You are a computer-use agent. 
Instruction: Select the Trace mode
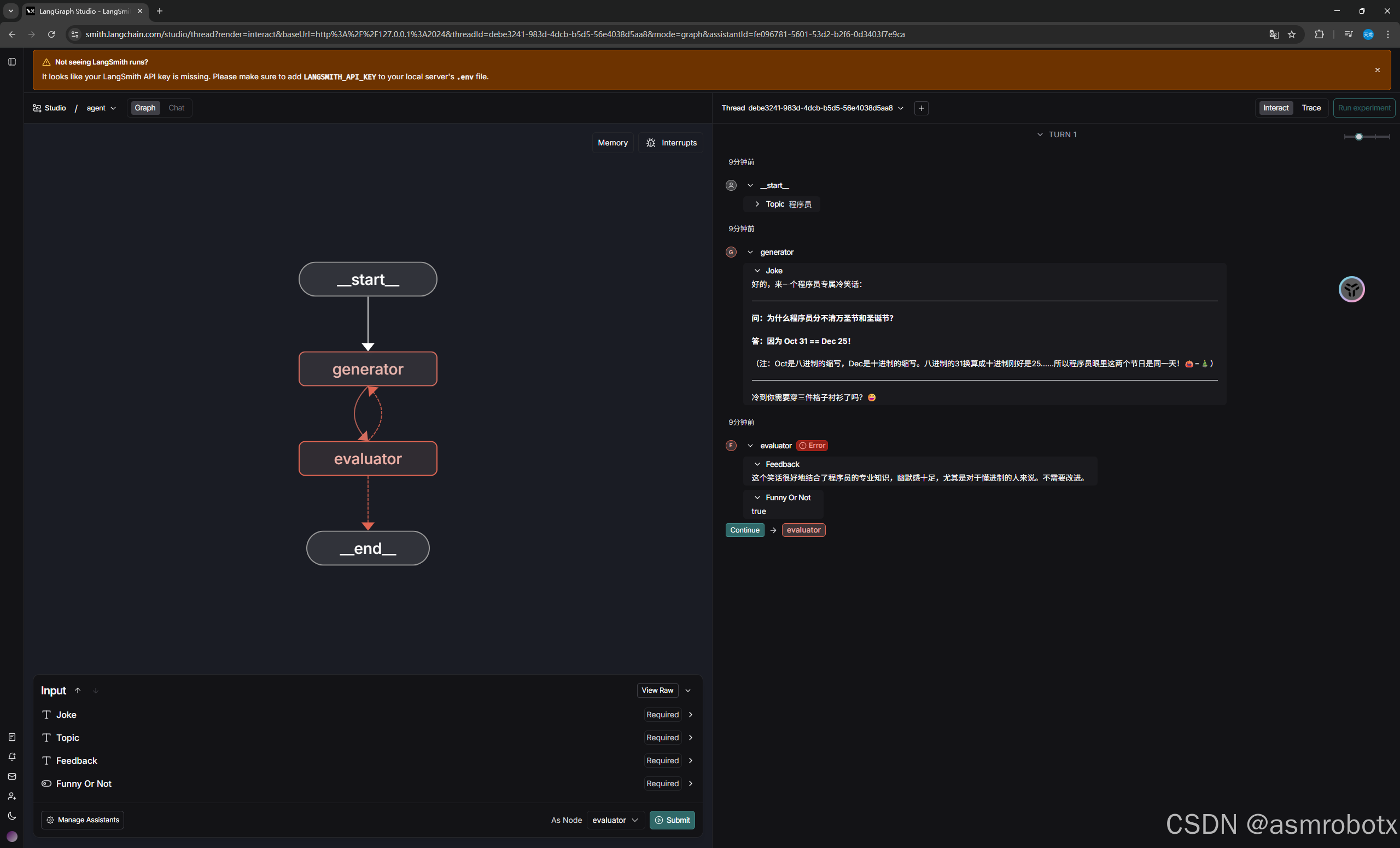point(1311,108)
